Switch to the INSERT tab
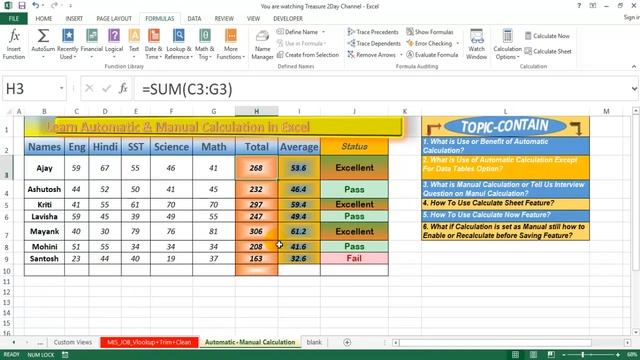 point(74,18)
